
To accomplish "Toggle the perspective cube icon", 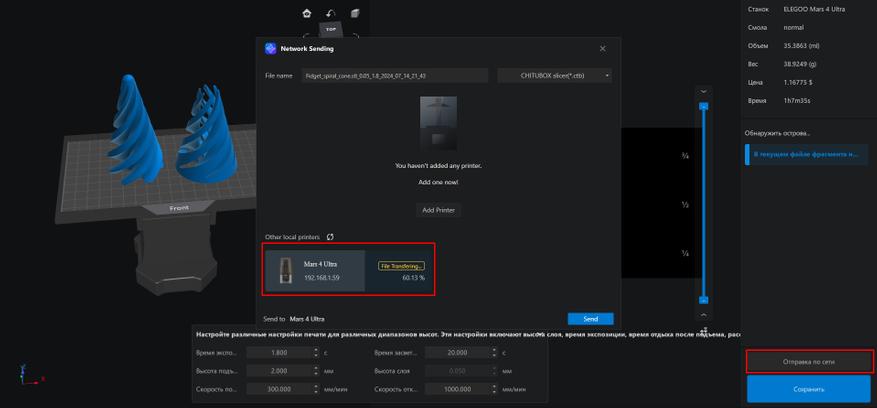I will pos(355,13).
